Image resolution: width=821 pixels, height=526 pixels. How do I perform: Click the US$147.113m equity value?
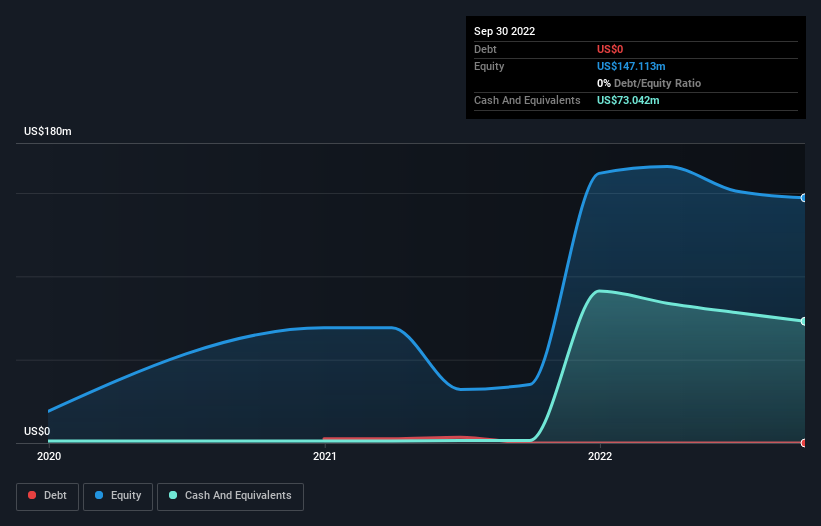coord(631,66)
